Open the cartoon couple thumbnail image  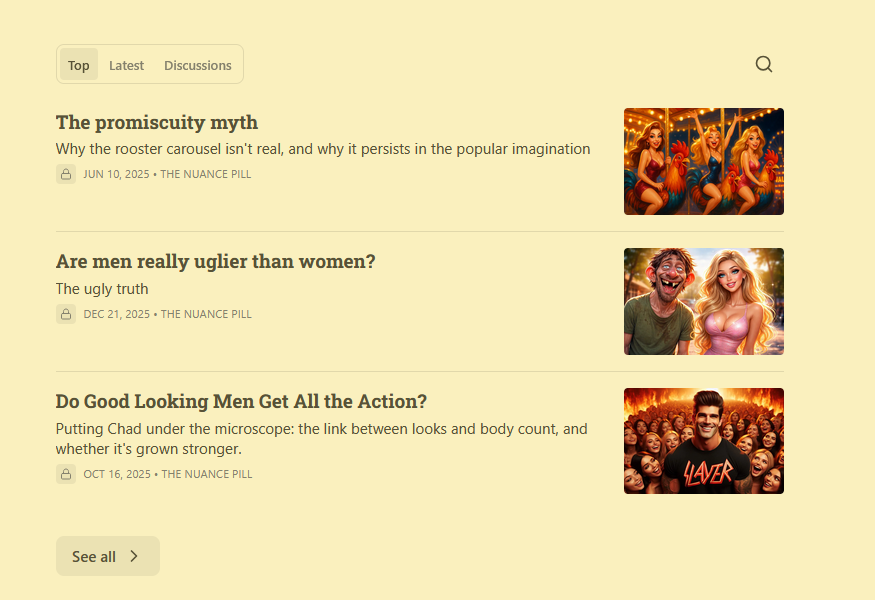(703, 302)
